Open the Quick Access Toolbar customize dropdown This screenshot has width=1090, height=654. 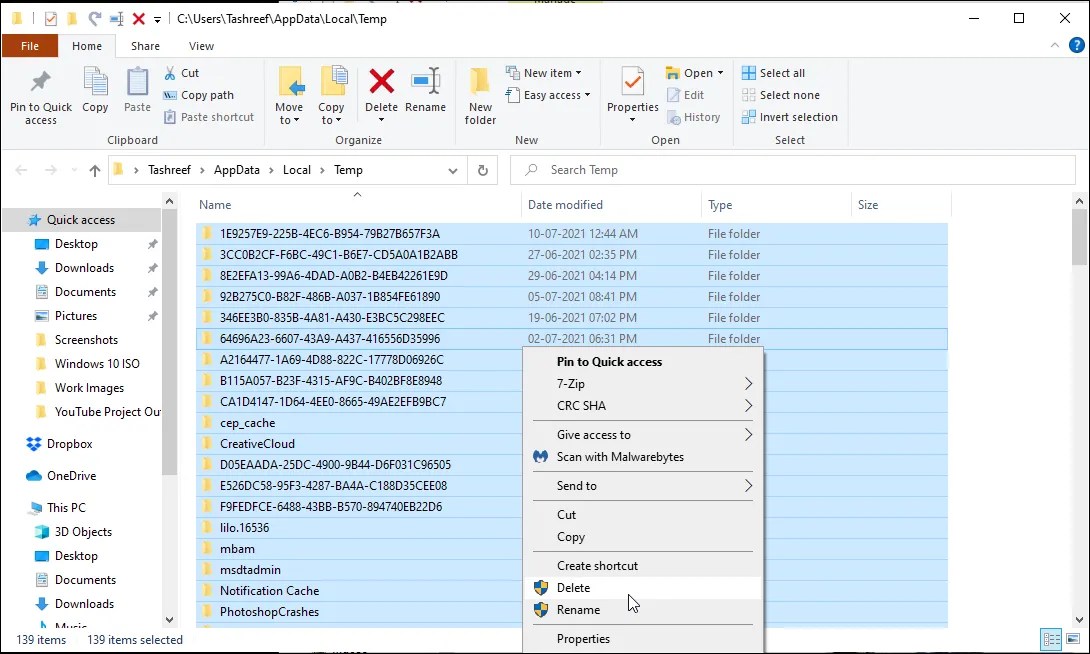tap(156, 17)
